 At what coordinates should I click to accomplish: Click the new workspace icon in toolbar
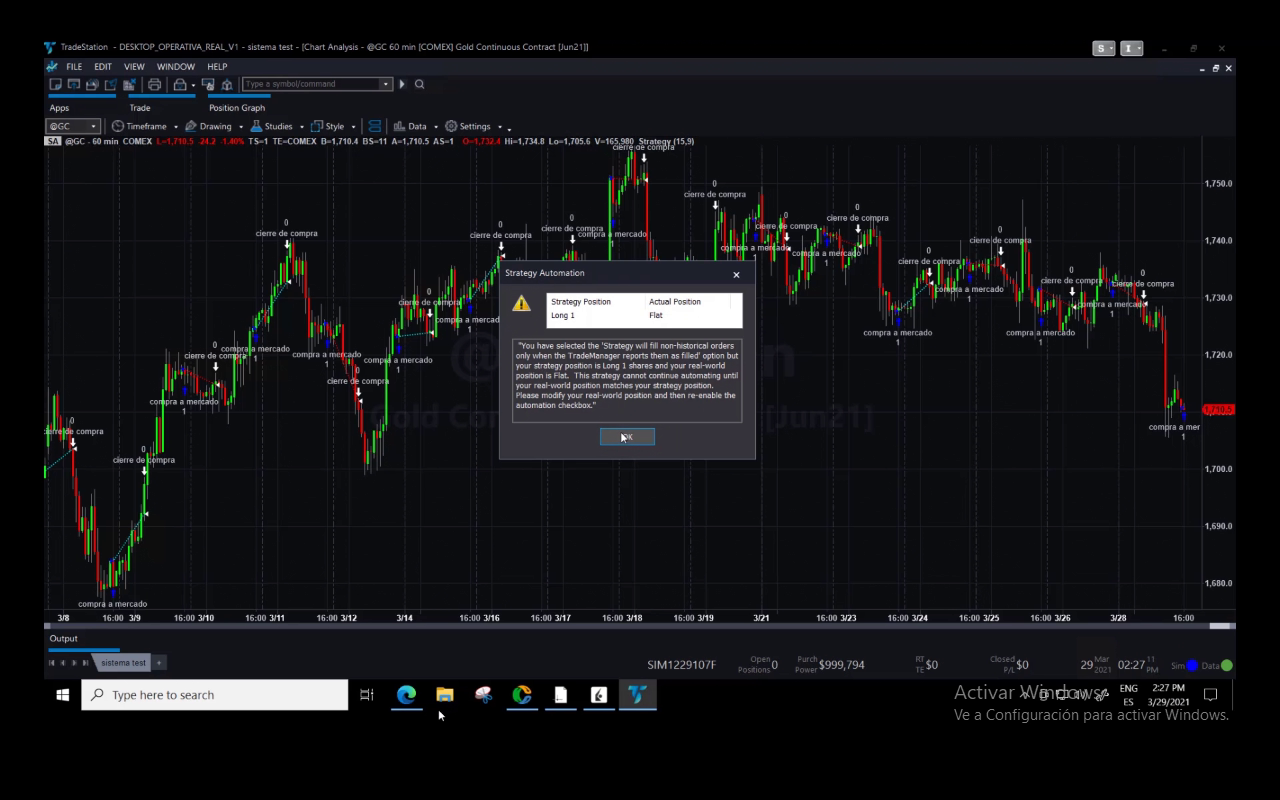tap(56, 84)
